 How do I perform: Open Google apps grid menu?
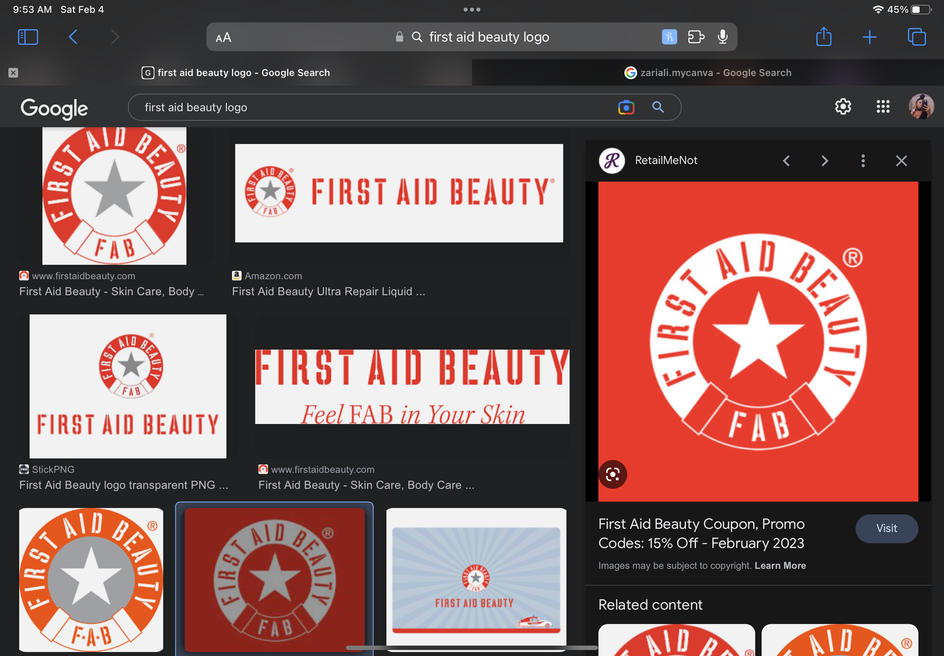click(882, 107)
